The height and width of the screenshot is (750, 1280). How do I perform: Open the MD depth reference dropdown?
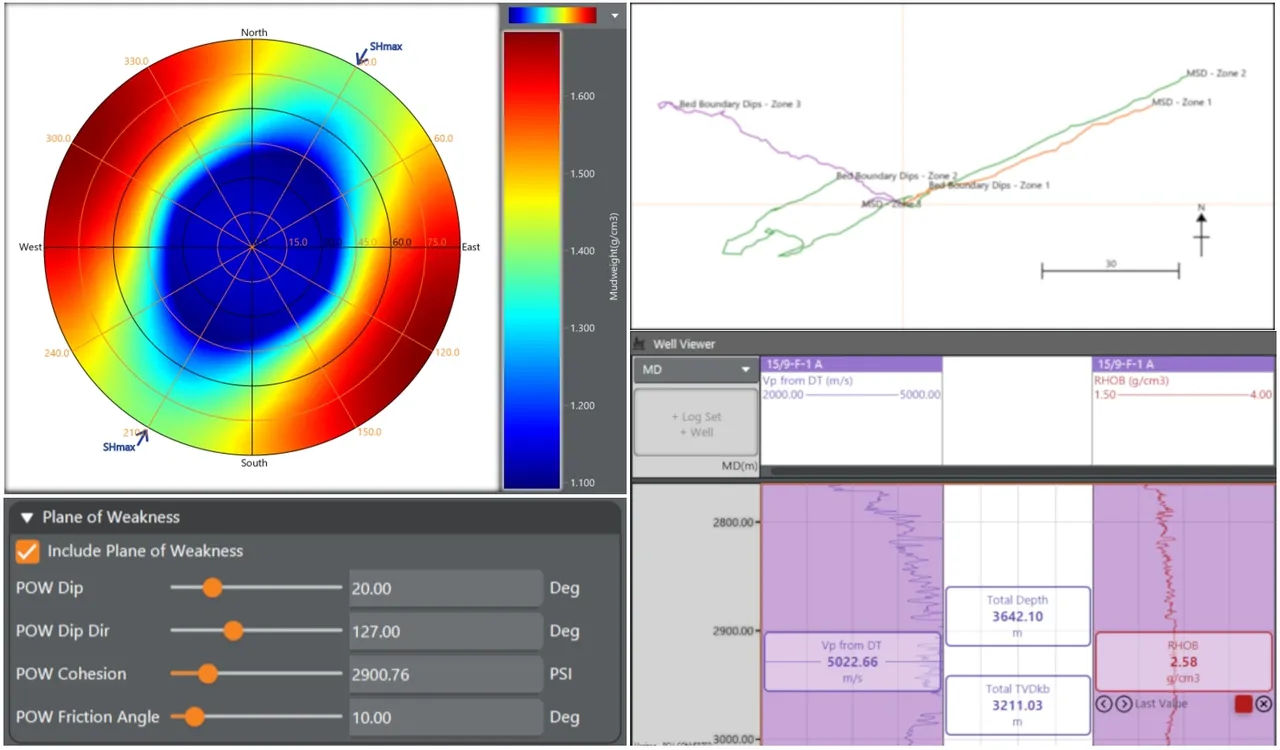click(695, 370)
